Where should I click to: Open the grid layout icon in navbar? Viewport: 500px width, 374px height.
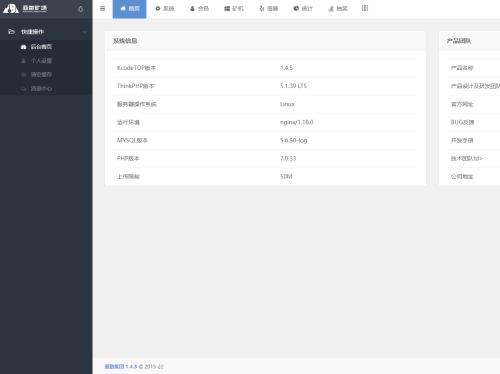(x=365, y=8)
